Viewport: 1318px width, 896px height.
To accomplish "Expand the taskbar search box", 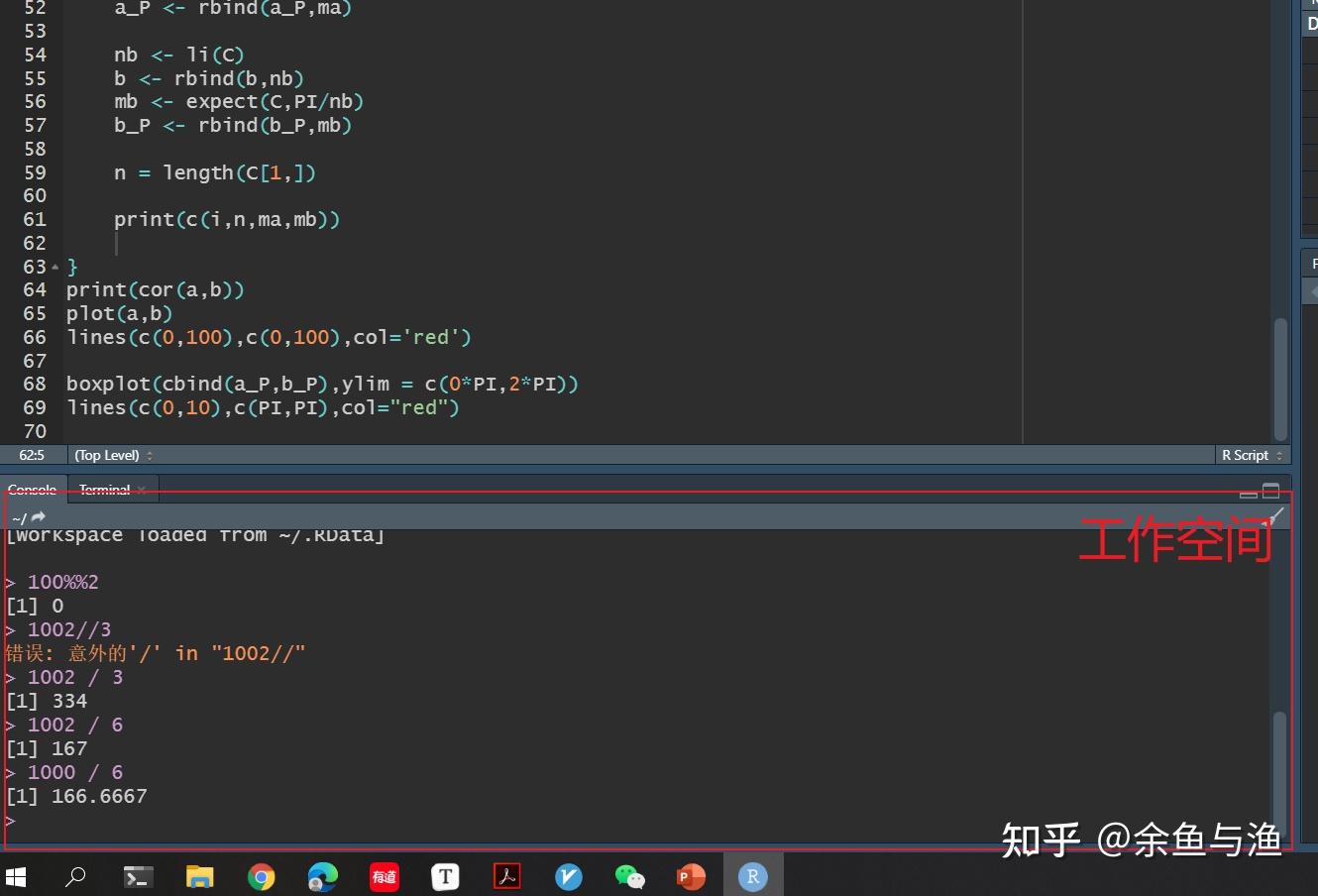I will pyautogui.click(x=76, y=875).
